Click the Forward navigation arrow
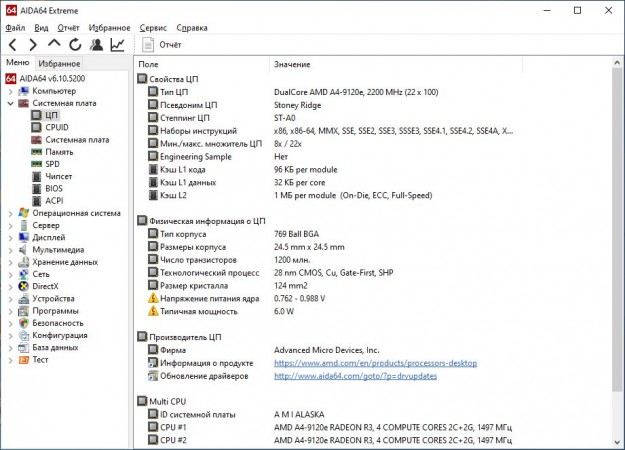Viewport: 625px width, 450px height. (33, 45)
